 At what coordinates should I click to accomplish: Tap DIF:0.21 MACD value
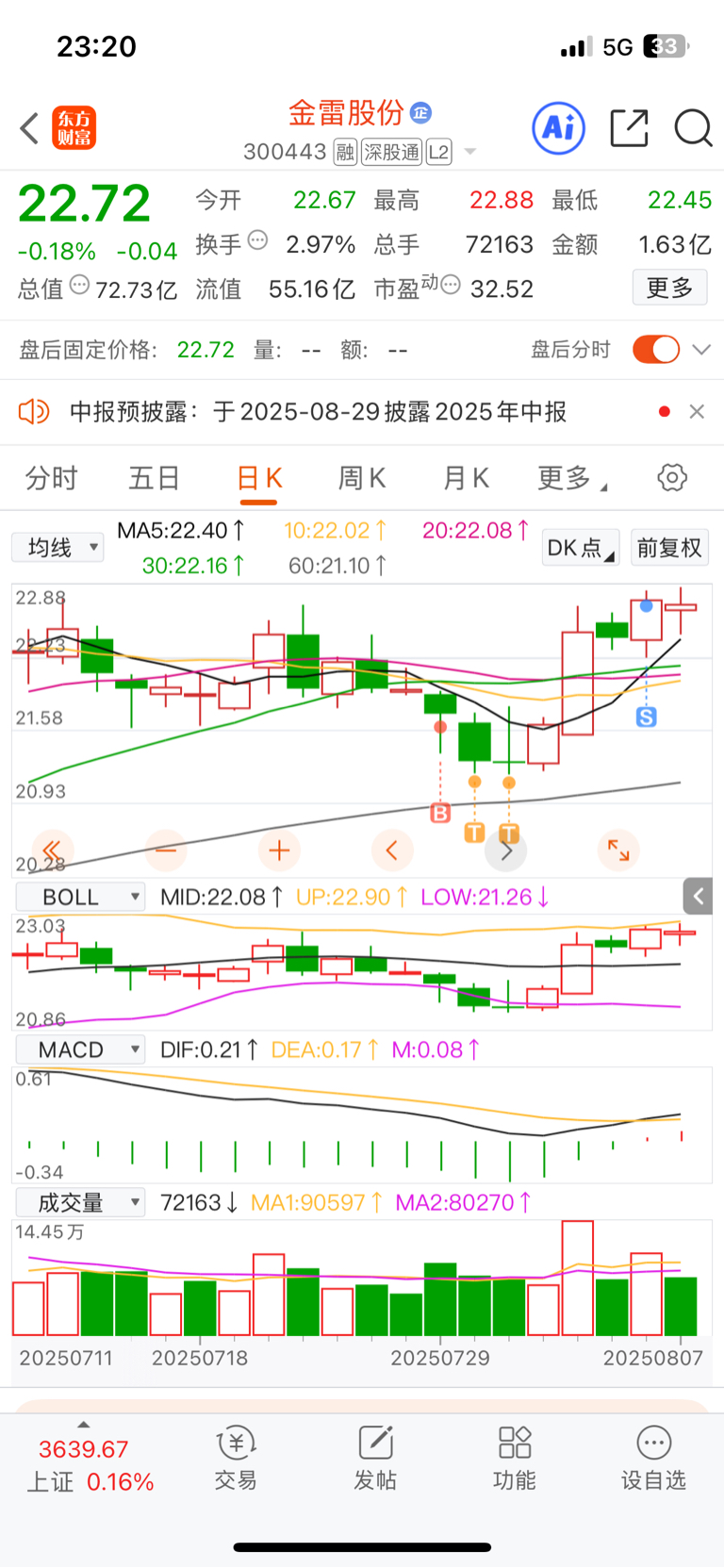[x=209, y=1049]
